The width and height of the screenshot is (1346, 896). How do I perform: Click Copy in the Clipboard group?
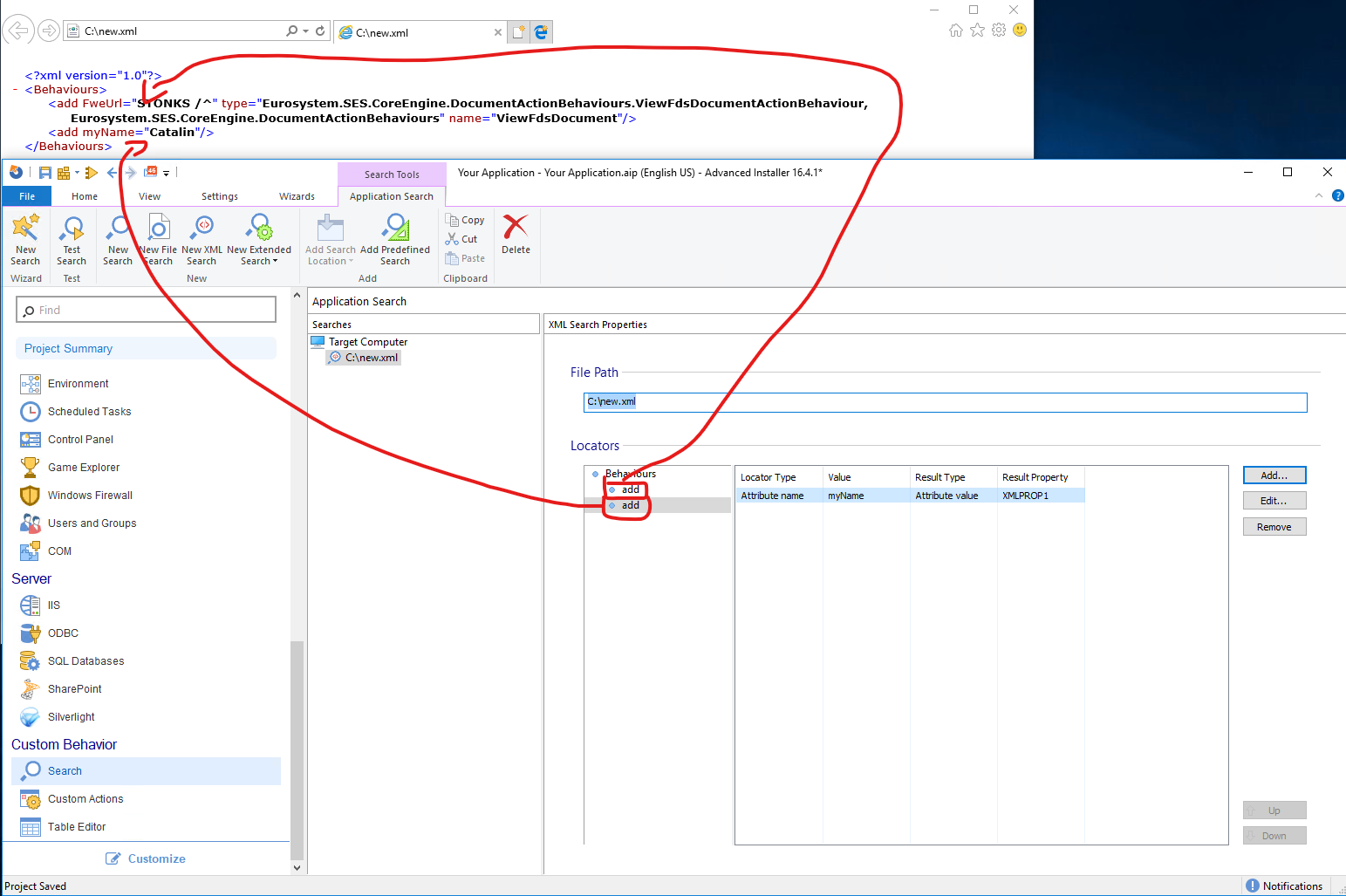coord(465,220)
